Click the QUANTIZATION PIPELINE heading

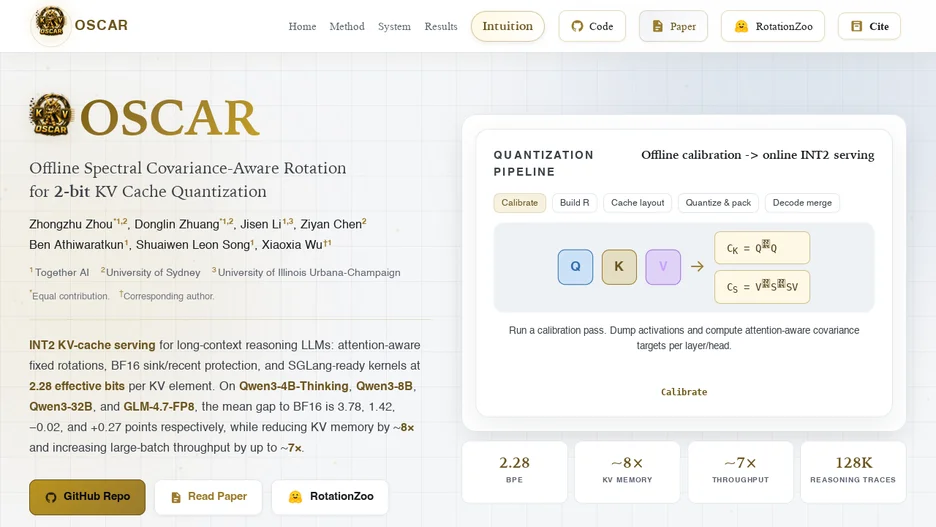544,163
